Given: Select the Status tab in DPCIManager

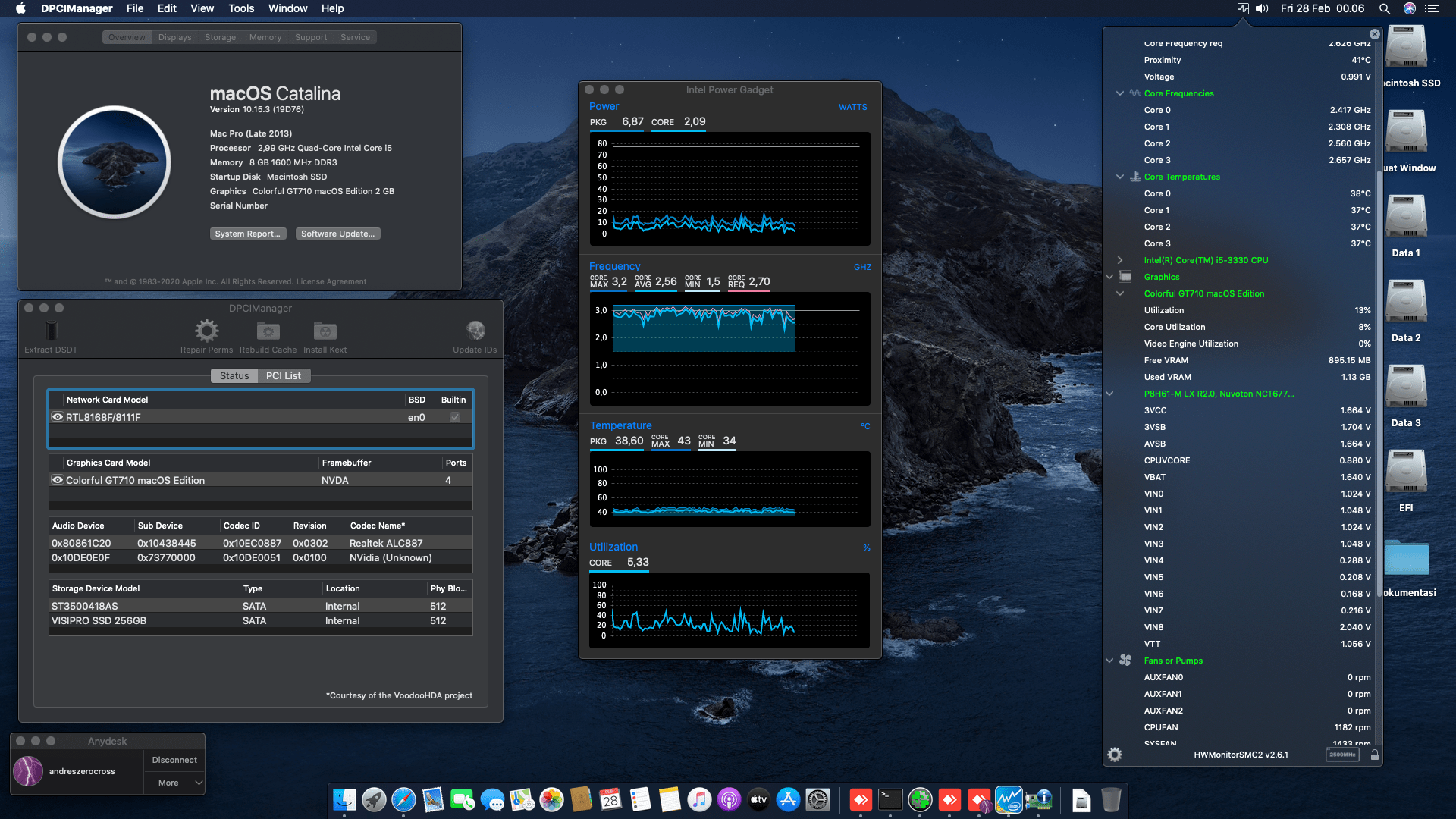Looking at the screenshot, I should coord(234,376).
